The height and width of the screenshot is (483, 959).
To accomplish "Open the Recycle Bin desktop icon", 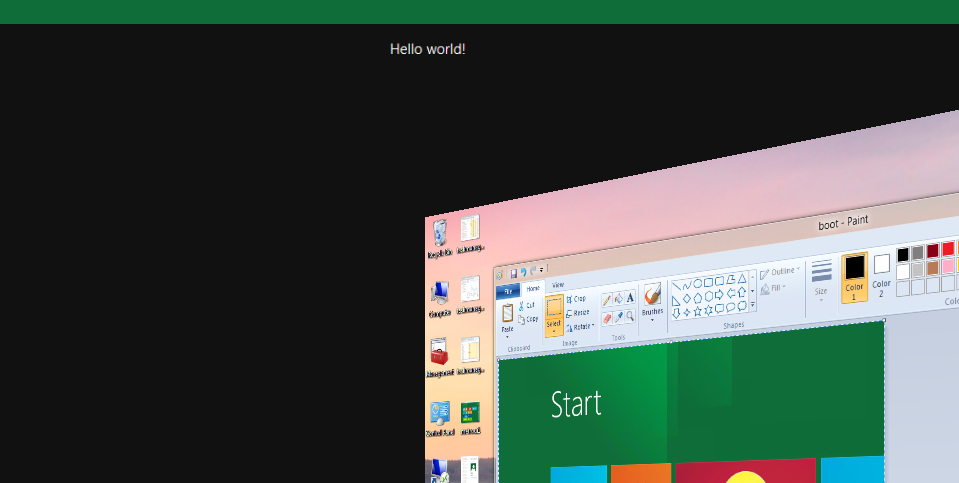I will [440, 233].
